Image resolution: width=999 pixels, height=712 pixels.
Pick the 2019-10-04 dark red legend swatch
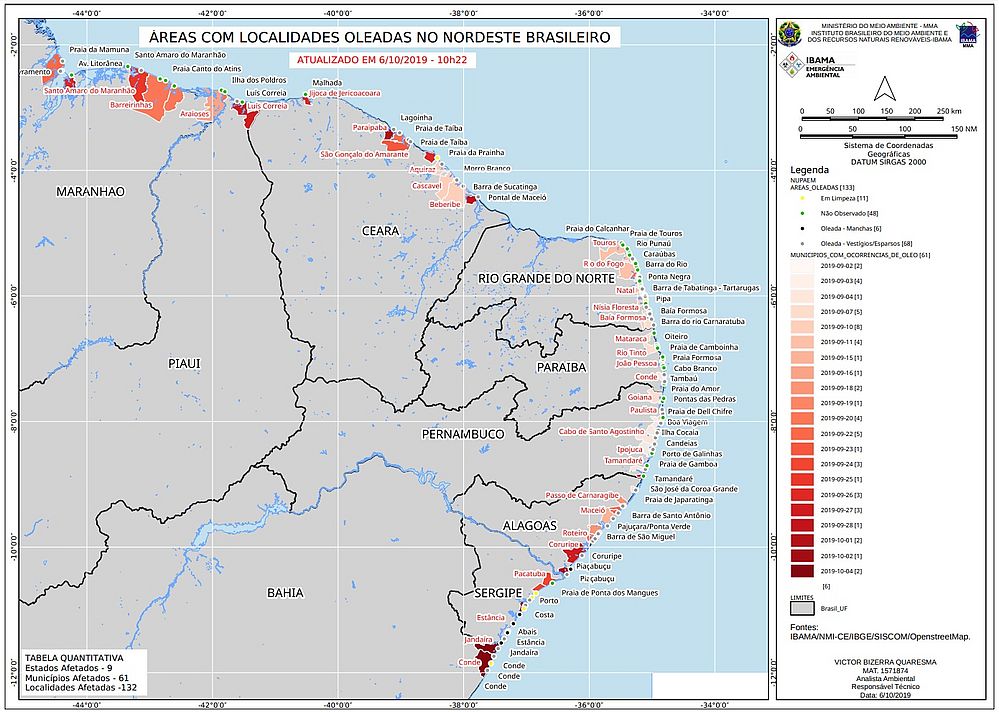click(x=804, y=570)
